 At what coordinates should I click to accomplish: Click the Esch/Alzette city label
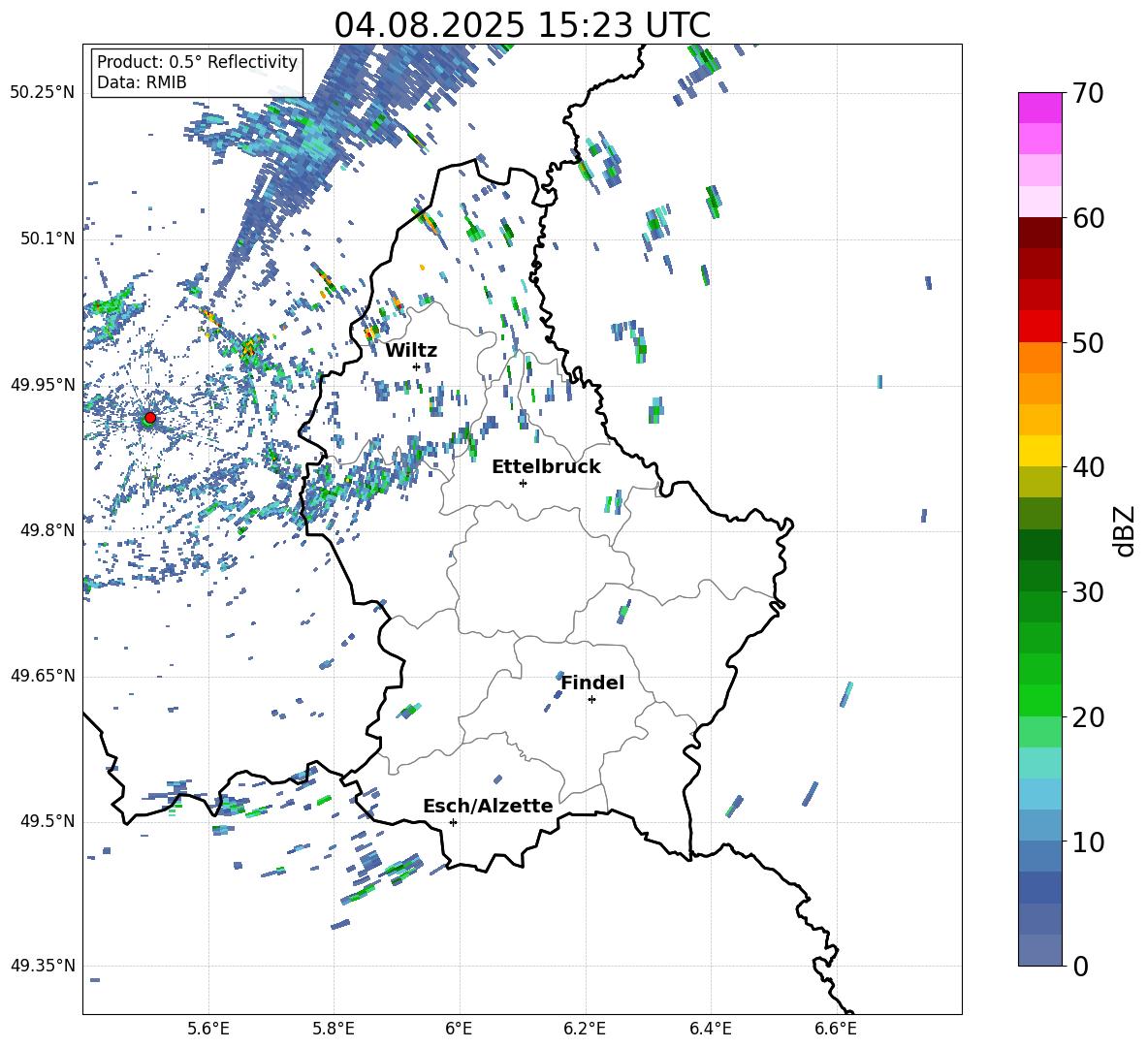pos(489,806)
